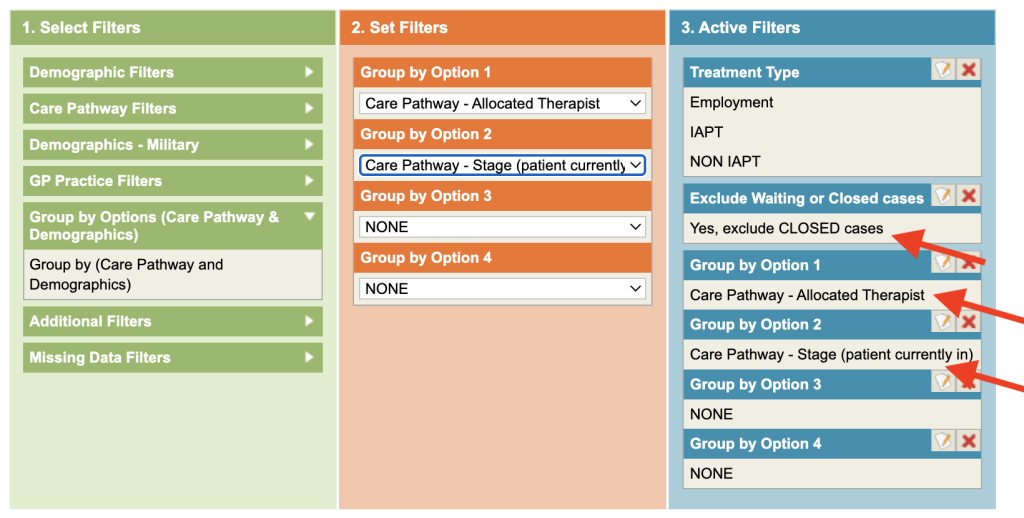The width and height of the screenshot is (1024, 518).
Task: Expand Demographics - Military filters
Action: (172, 144)
